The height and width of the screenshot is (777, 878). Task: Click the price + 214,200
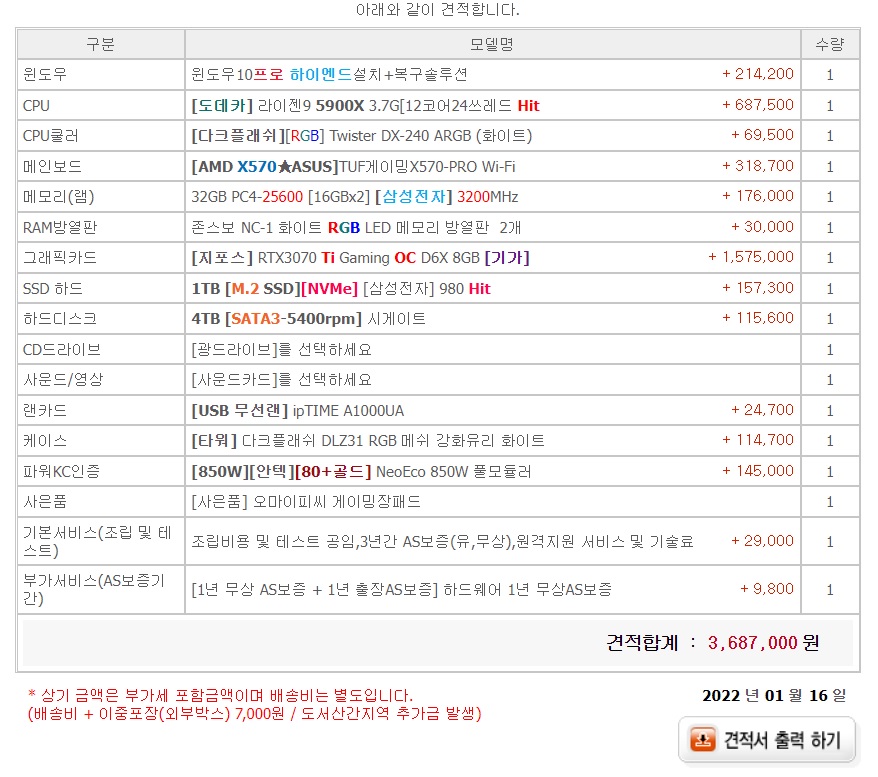tap(758, 74)
